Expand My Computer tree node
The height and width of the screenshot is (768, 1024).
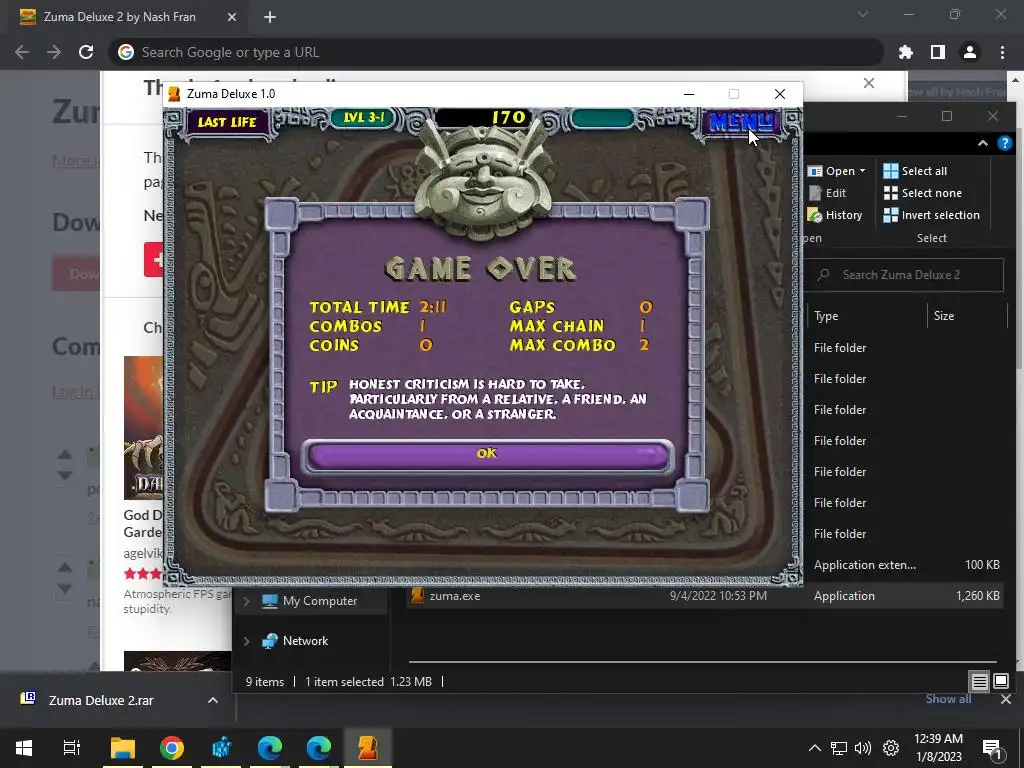click(x=247, y=601)
